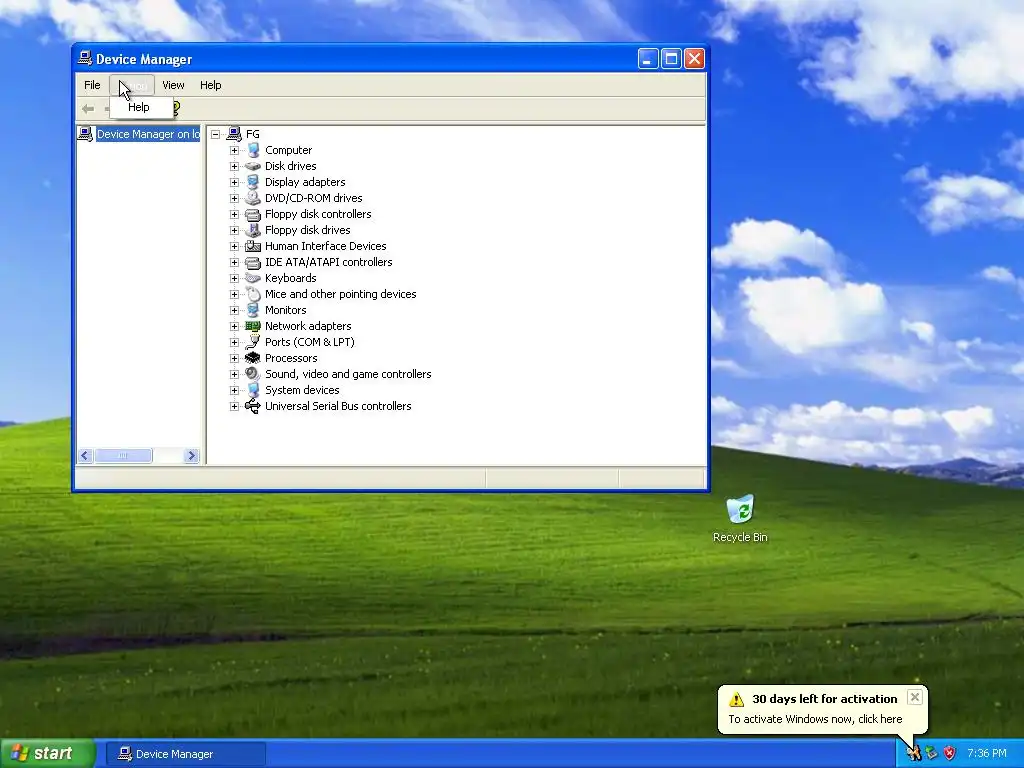Click the Safely Remove Hardware tray icon
Image resolution: width=1024 pixels, height=768 pixels.
(932, 754)
